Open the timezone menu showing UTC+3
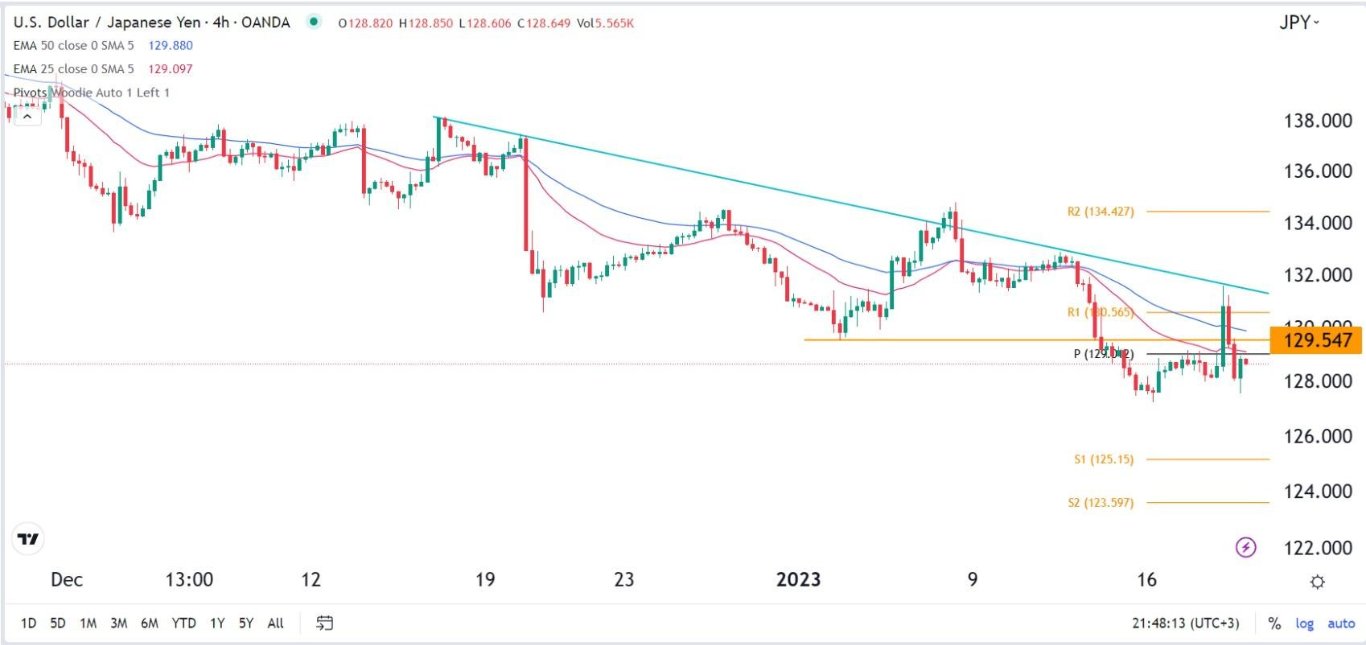Screen dimensions: 1366x645 (x=1180, y=623)
